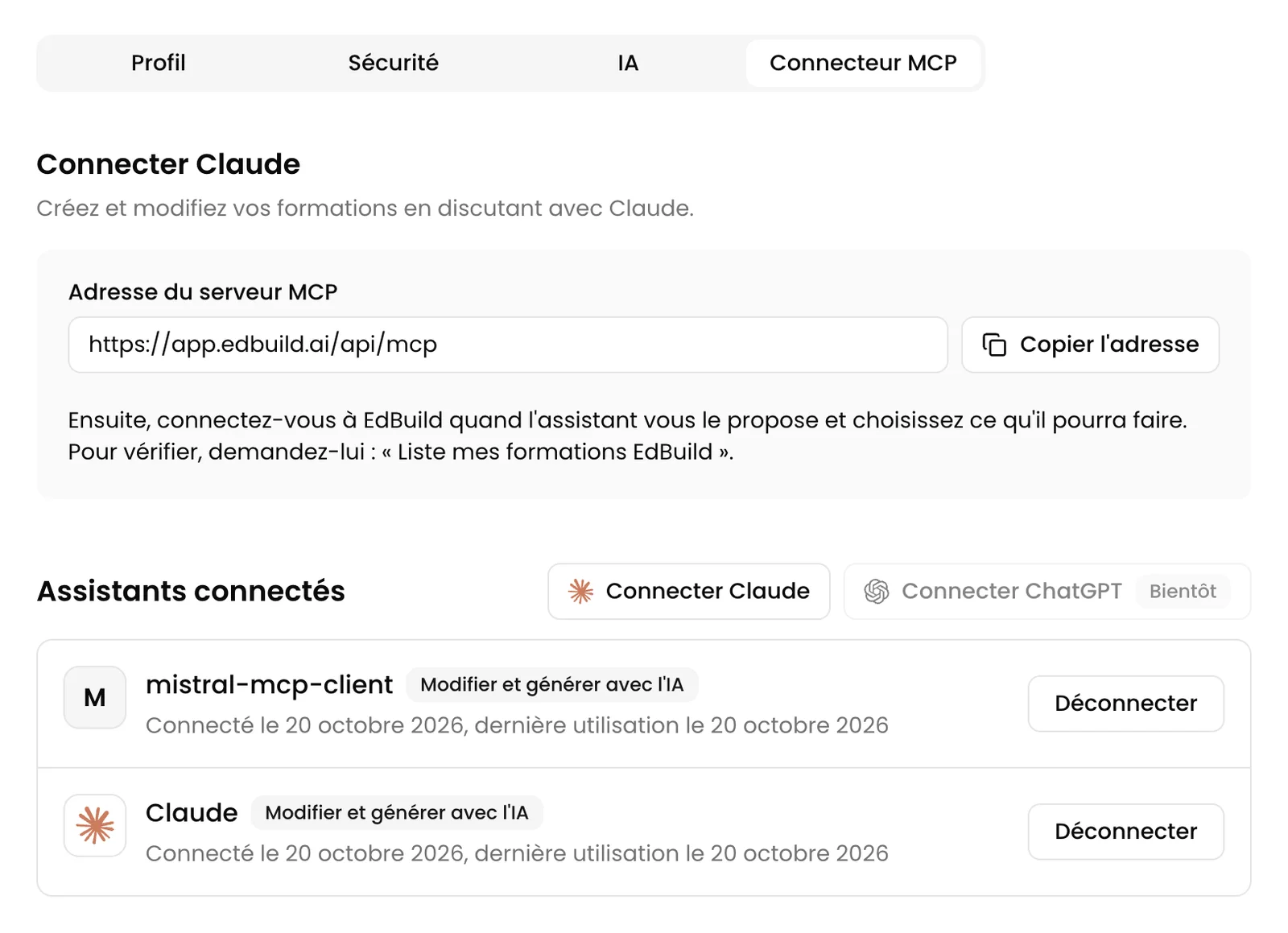Click the permission badge next to mistral-mcp-client
The height and width of the screenshot is (933, 1288).
(551, 685)
